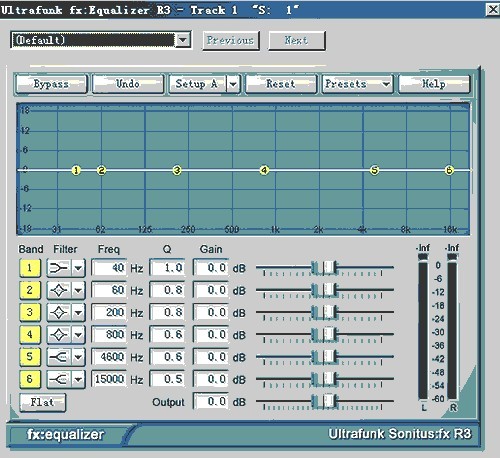This screenshot has width=500, height=458.
Task: Select node 2 on the EQ graph
Action: tap(101, 170)
